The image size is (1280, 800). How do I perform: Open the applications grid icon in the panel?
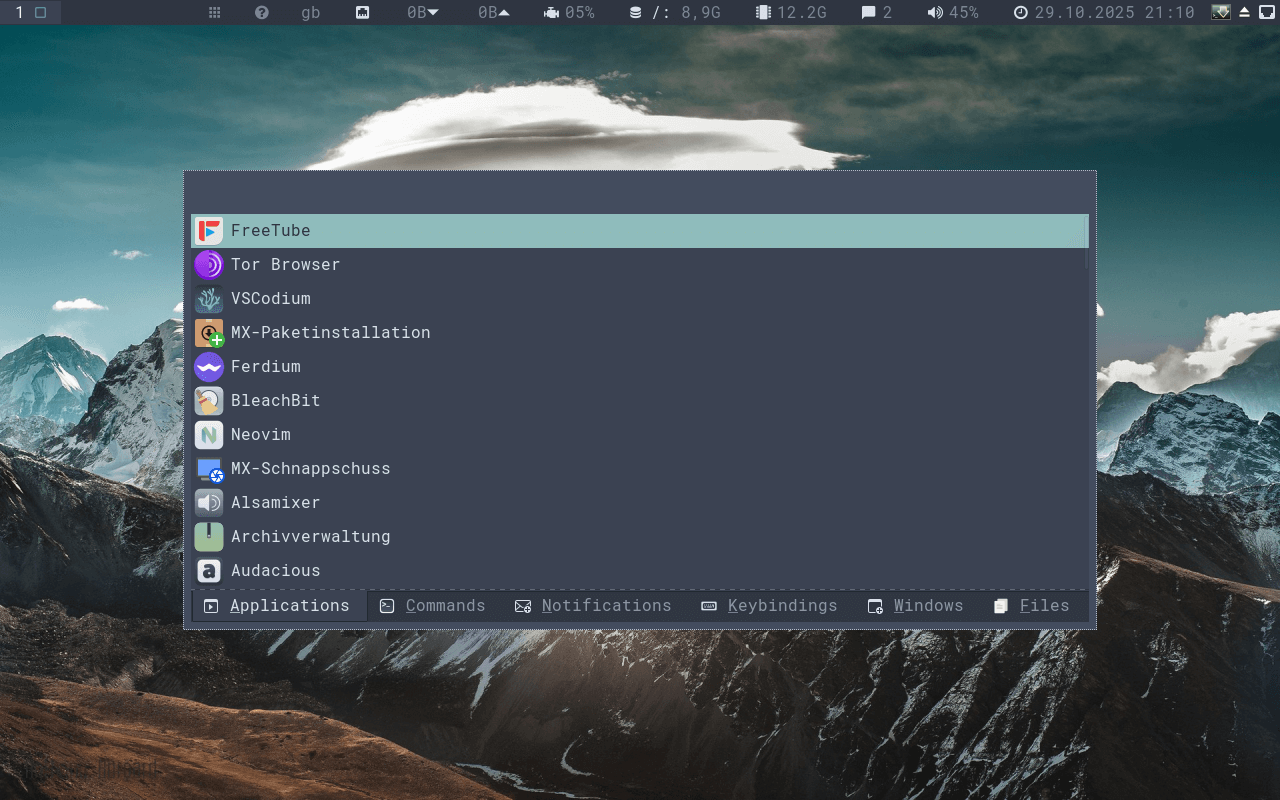pos(213,13)
